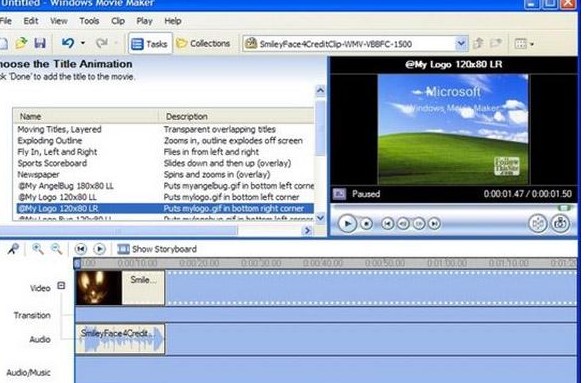Play the preview in the monitor
Screen dimensions: 586x383
[347, 223]
